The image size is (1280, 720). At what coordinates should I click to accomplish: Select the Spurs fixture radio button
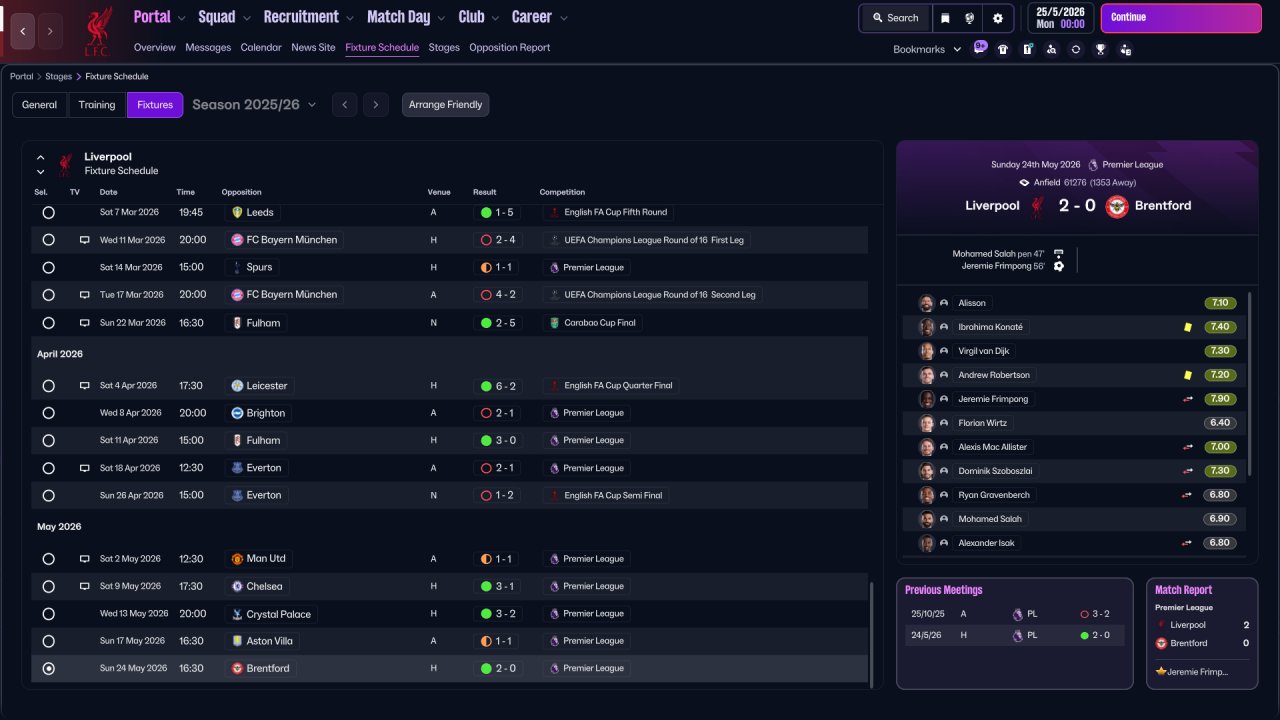coord(48,268)
